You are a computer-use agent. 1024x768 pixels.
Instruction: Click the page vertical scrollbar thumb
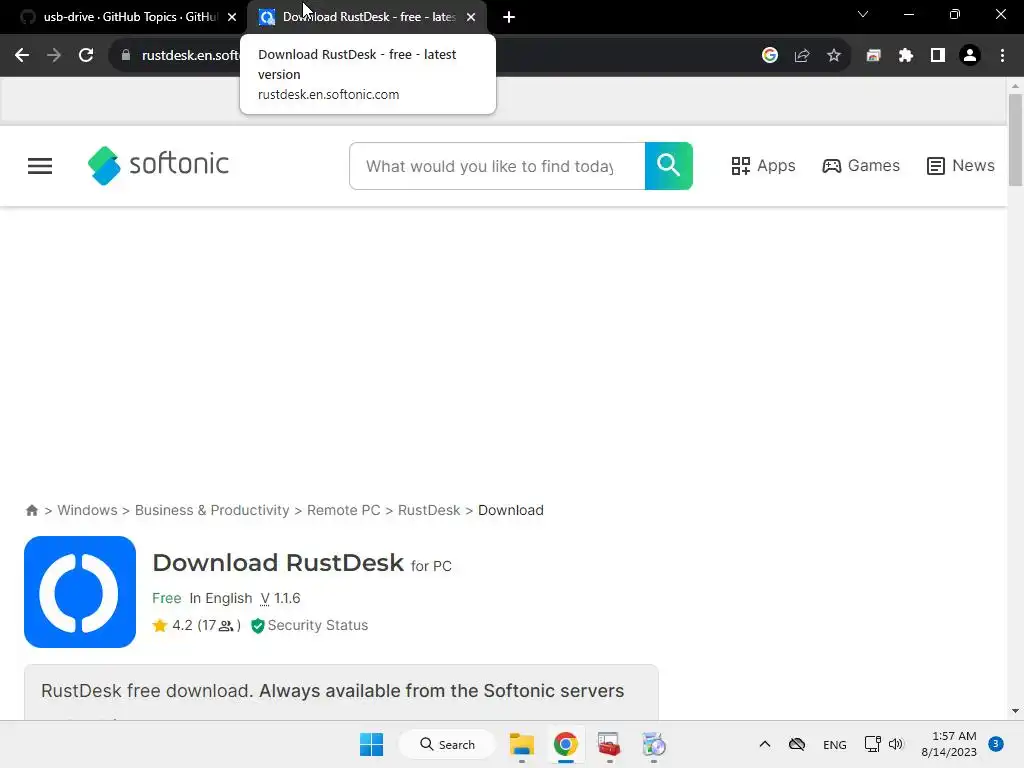pos(1015,140)
